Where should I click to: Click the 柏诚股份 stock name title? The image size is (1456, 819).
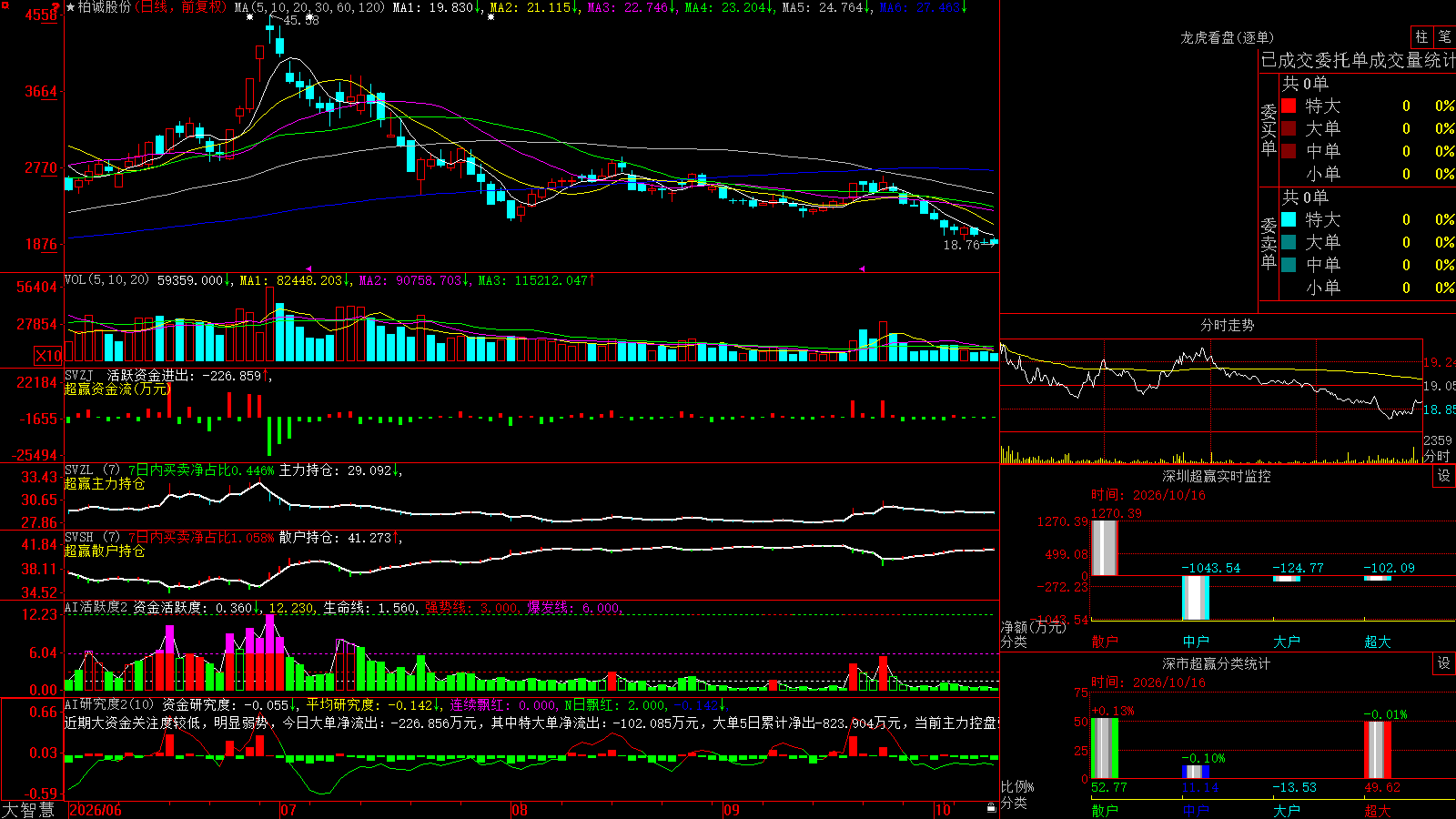(105, 7)
